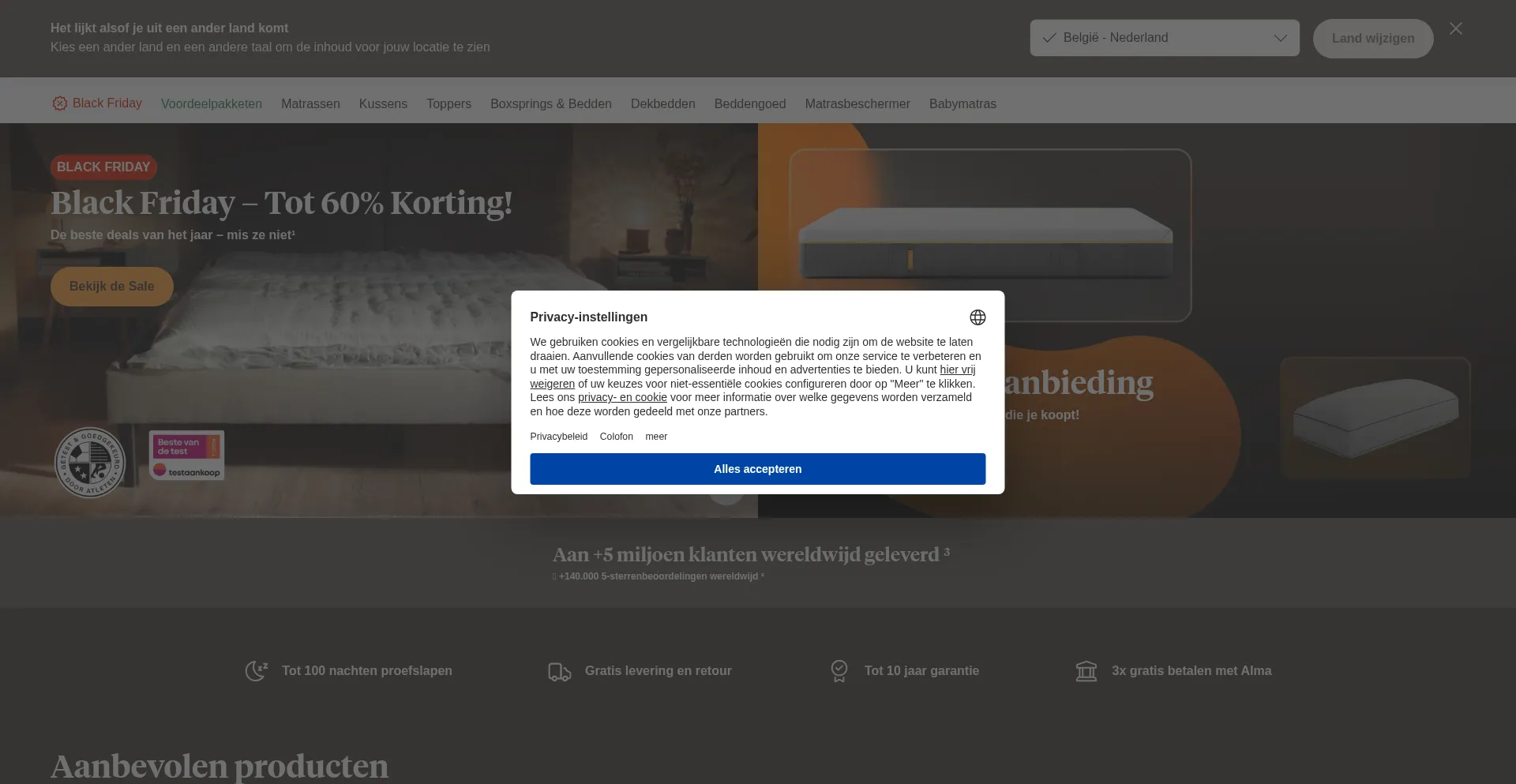
Task: Open the Beddengoed menu
Action: coord(750,104)
